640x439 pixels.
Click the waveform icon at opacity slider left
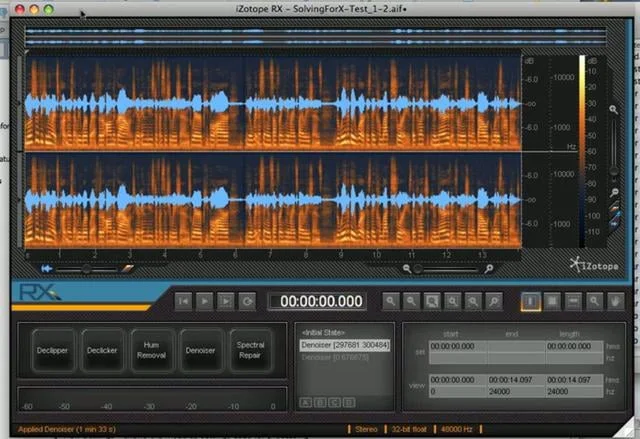(47, 268)
